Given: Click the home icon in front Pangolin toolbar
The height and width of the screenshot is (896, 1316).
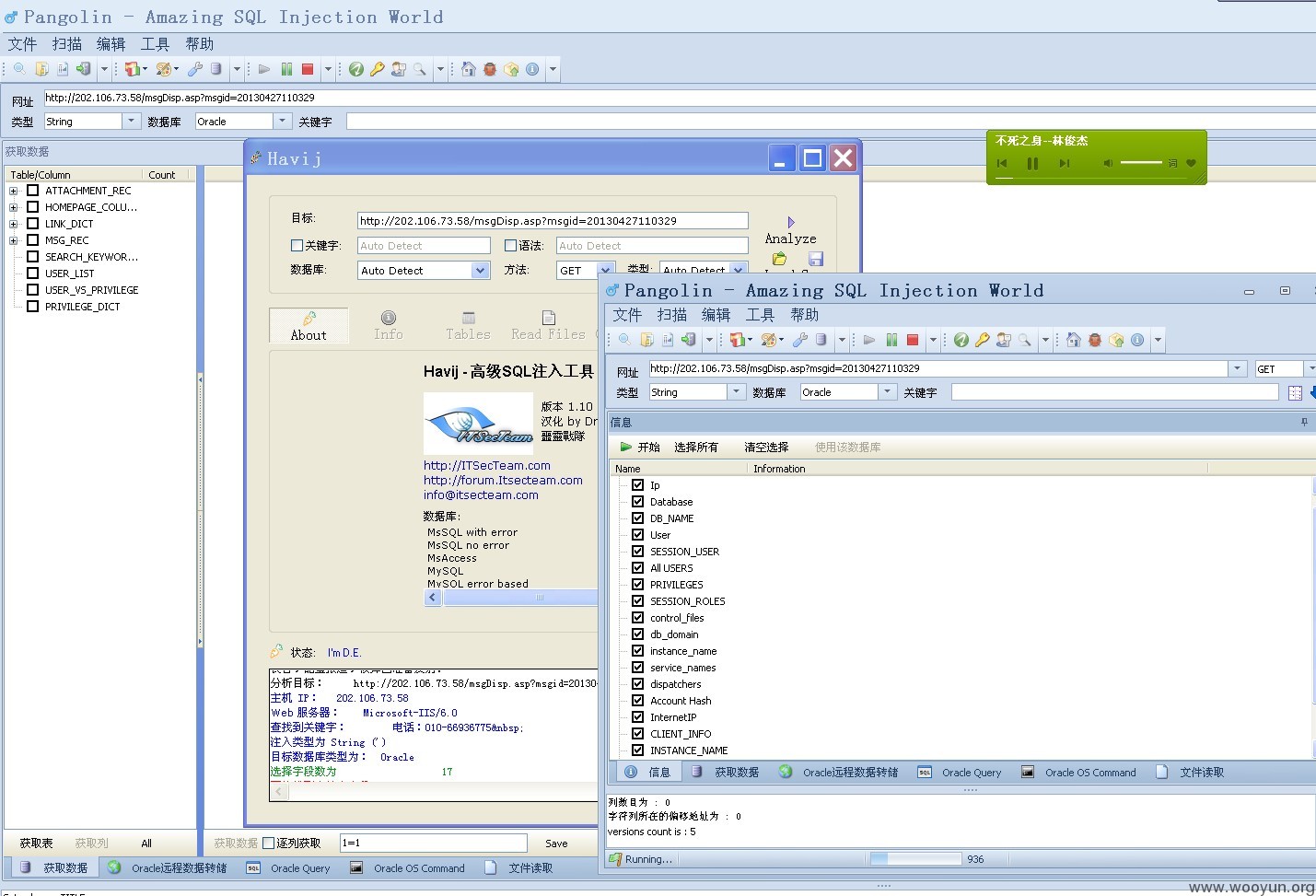Looking at the screenshot, I should point(1074,340).
